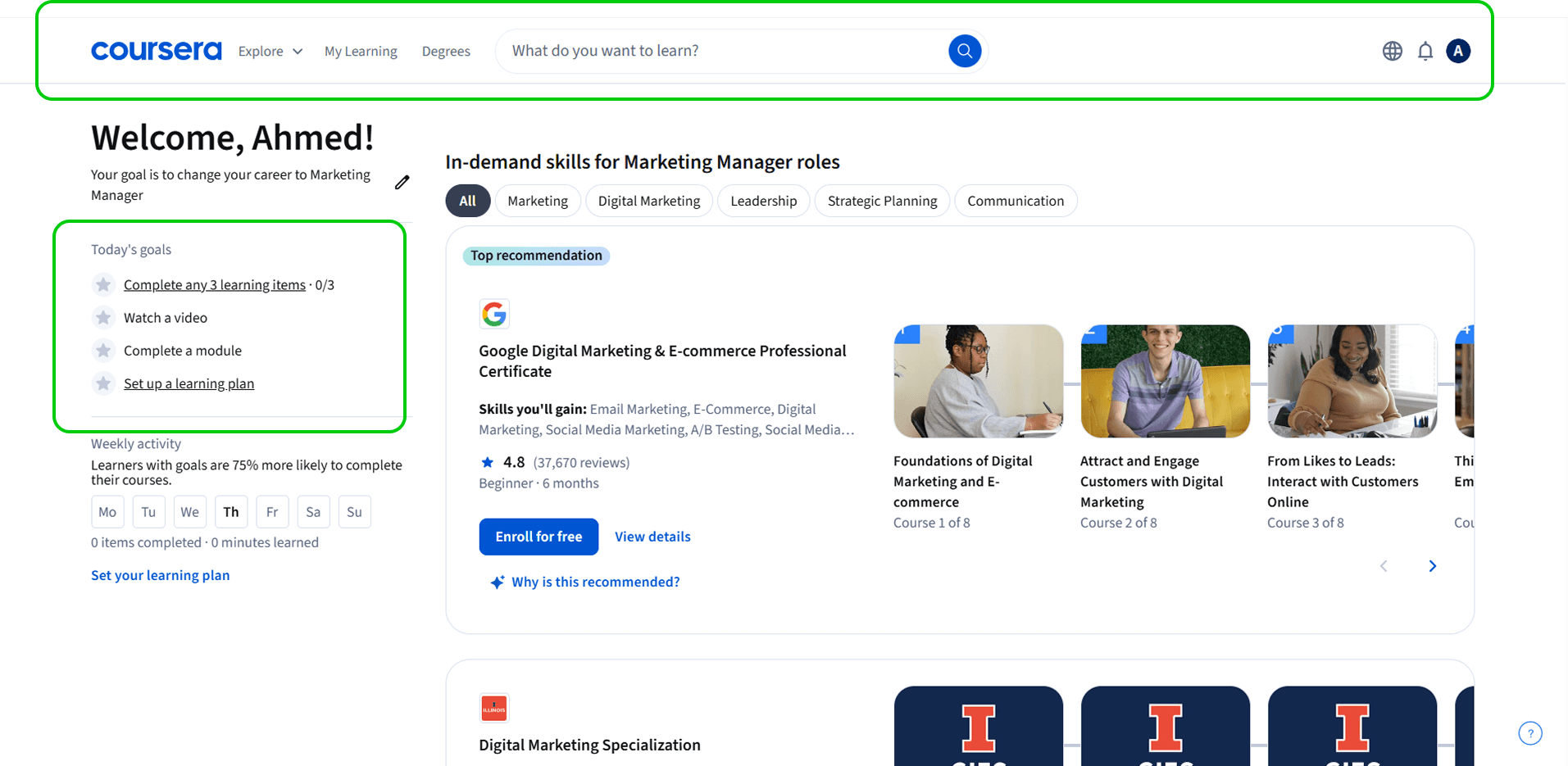Expand the Explore dropdown
The image size is (1568, 766).
point(270,51)
